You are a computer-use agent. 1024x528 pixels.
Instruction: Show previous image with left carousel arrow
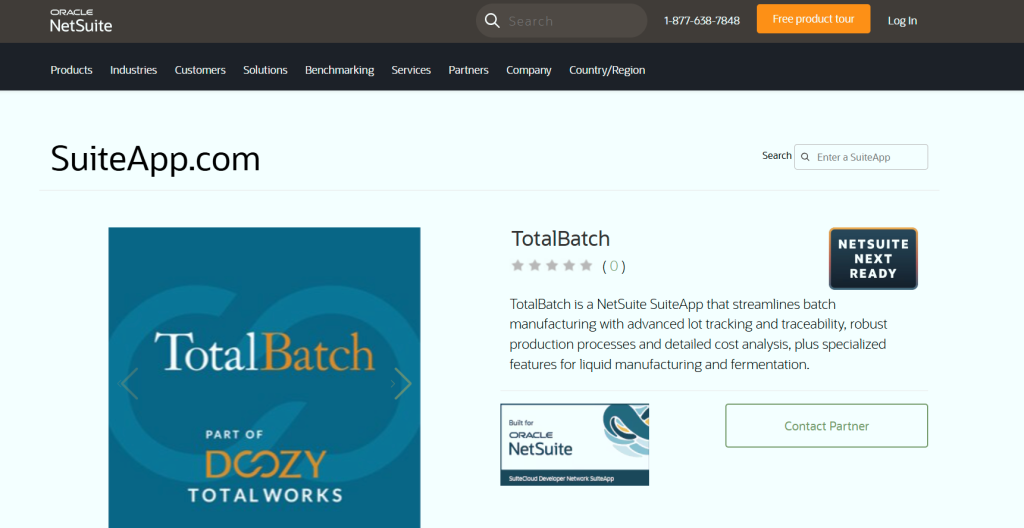pyautogui.click(x=129, y=383)
